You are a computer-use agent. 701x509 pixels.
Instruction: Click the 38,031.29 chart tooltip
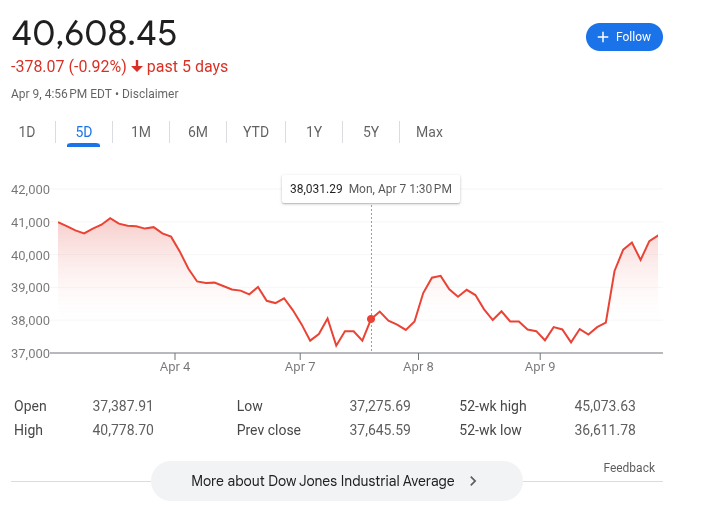click(371, 189)
